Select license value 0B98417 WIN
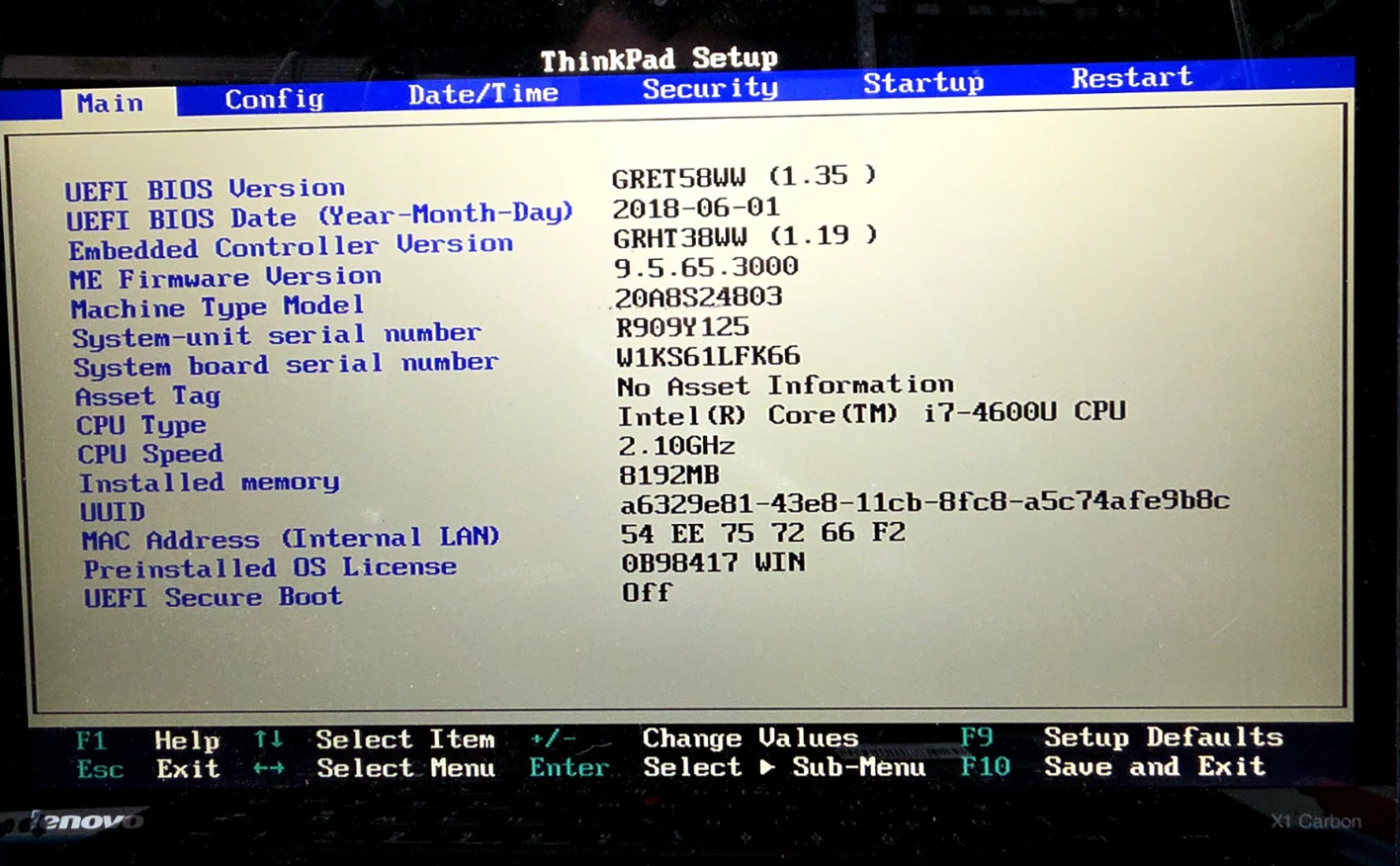The width and height of the screenshot is (1400, 866). pos(714,563)
